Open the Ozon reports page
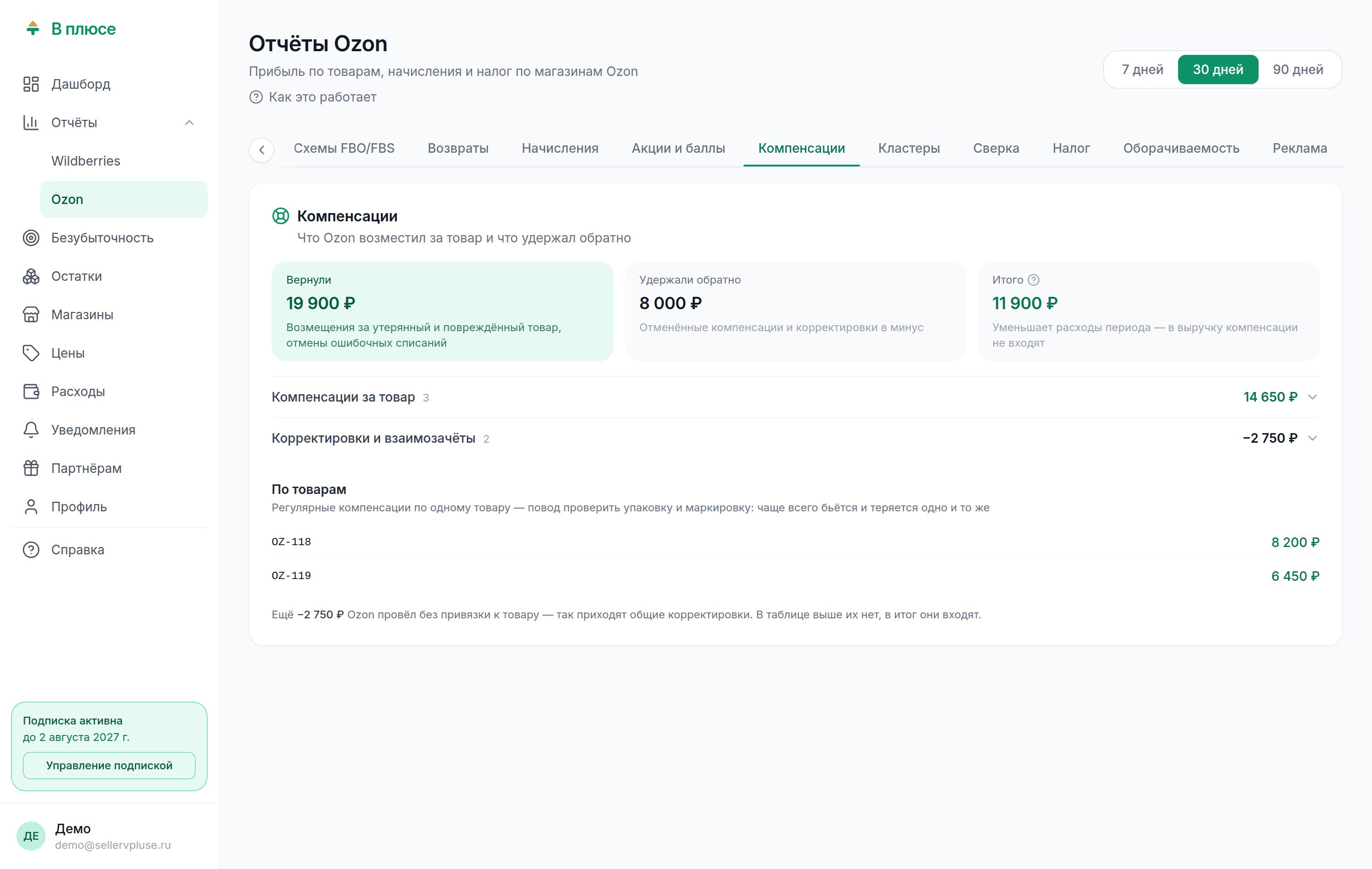 (123, 199)
